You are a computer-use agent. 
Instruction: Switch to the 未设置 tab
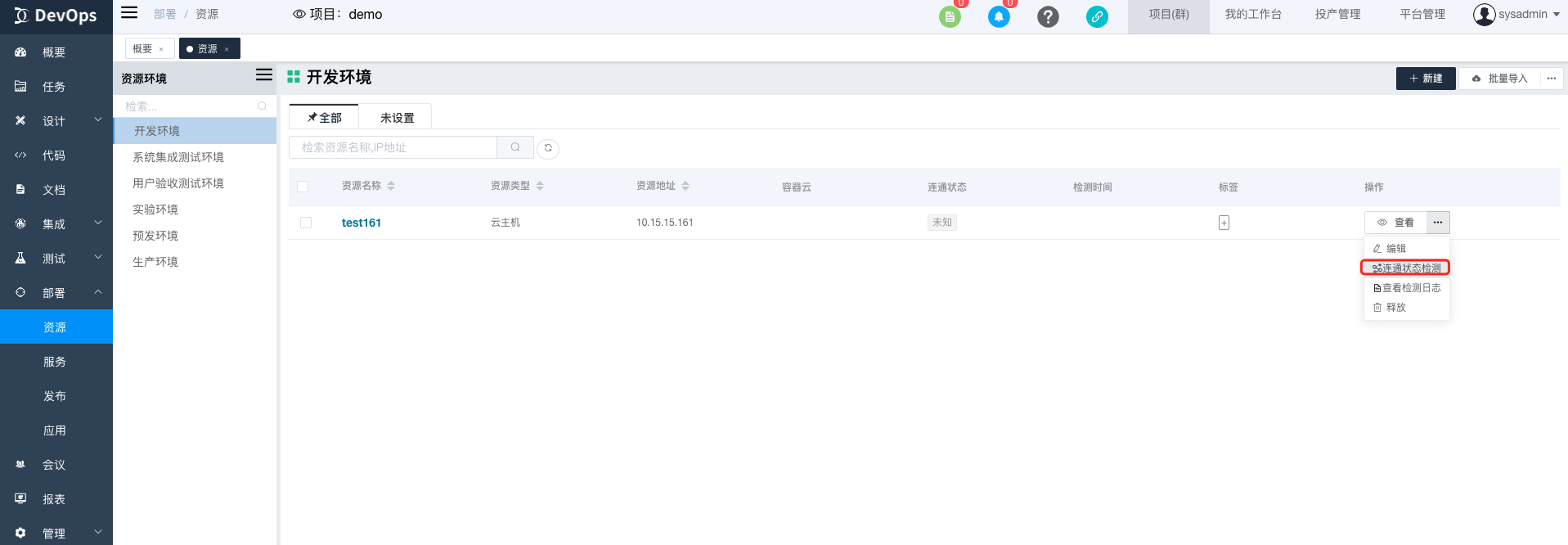tap(397, 118)
